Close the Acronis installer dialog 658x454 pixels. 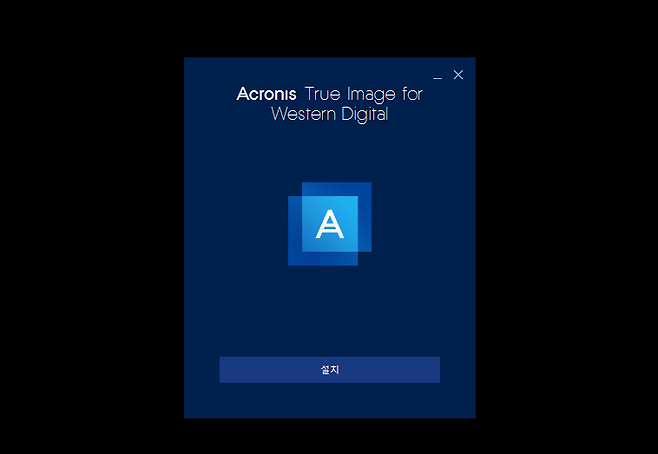pos(458,75)
